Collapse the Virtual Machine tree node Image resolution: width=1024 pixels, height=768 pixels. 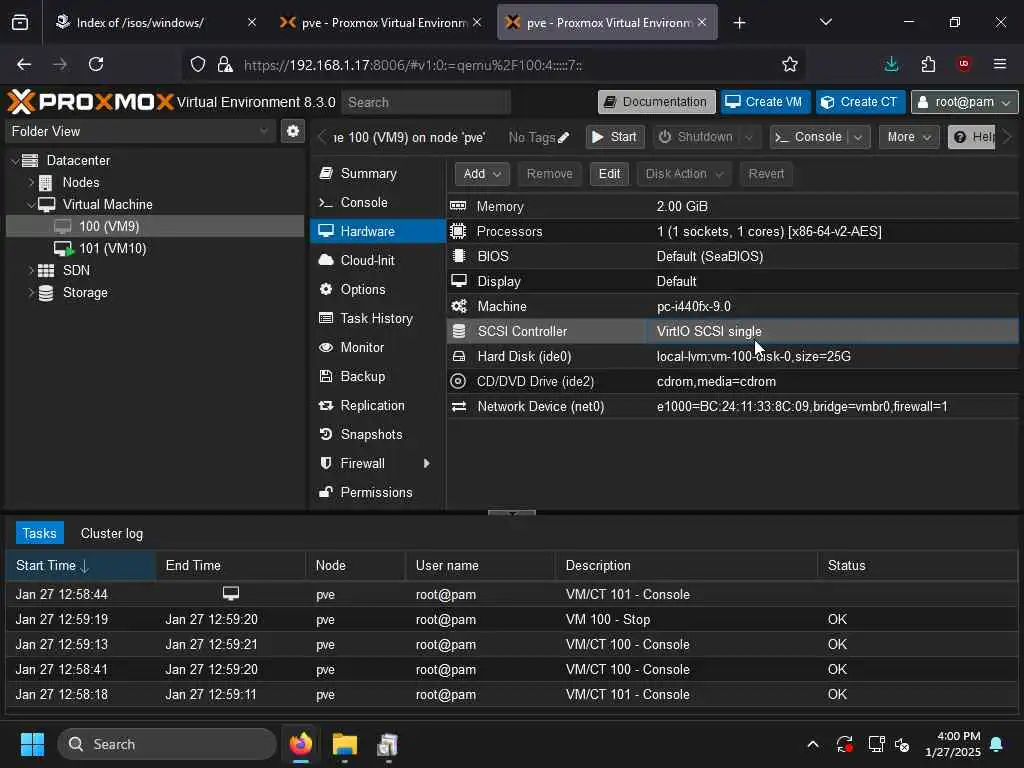tap(31, 204)
